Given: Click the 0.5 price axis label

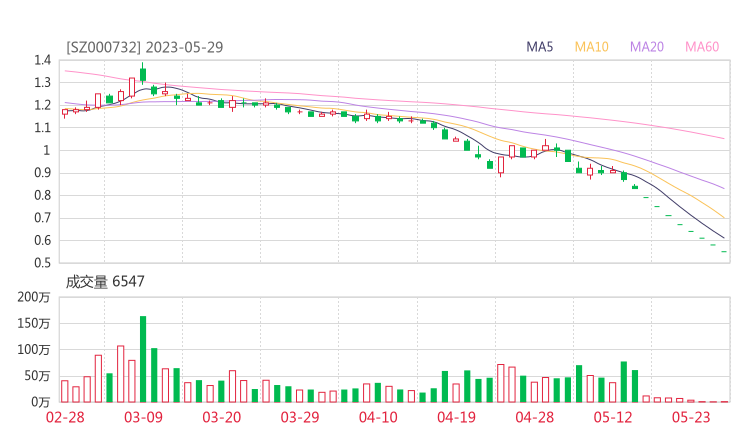Looking at the screenshot, I should click(x=42, y=263).
